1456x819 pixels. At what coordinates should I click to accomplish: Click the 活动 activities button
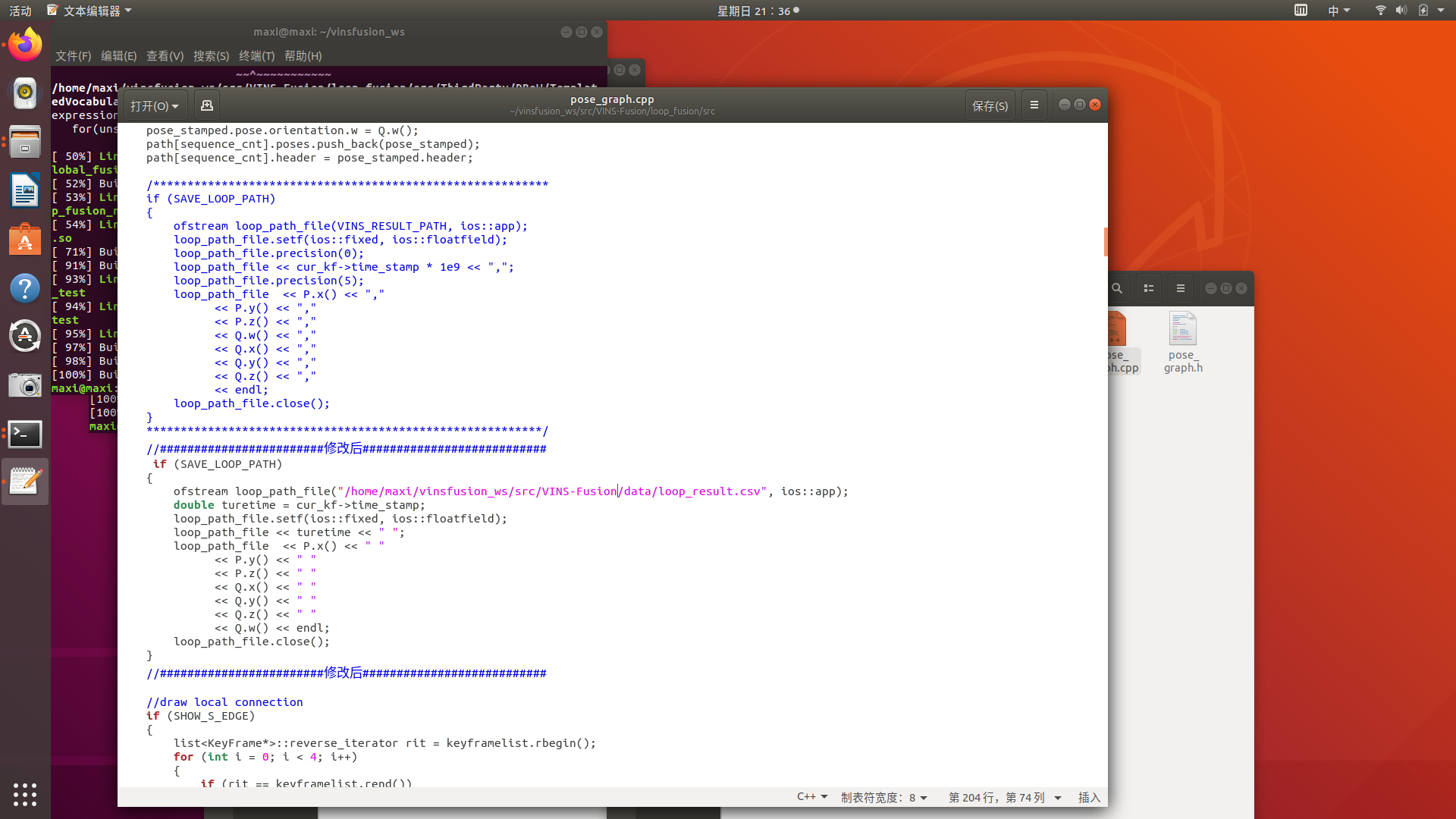point(20,11)
